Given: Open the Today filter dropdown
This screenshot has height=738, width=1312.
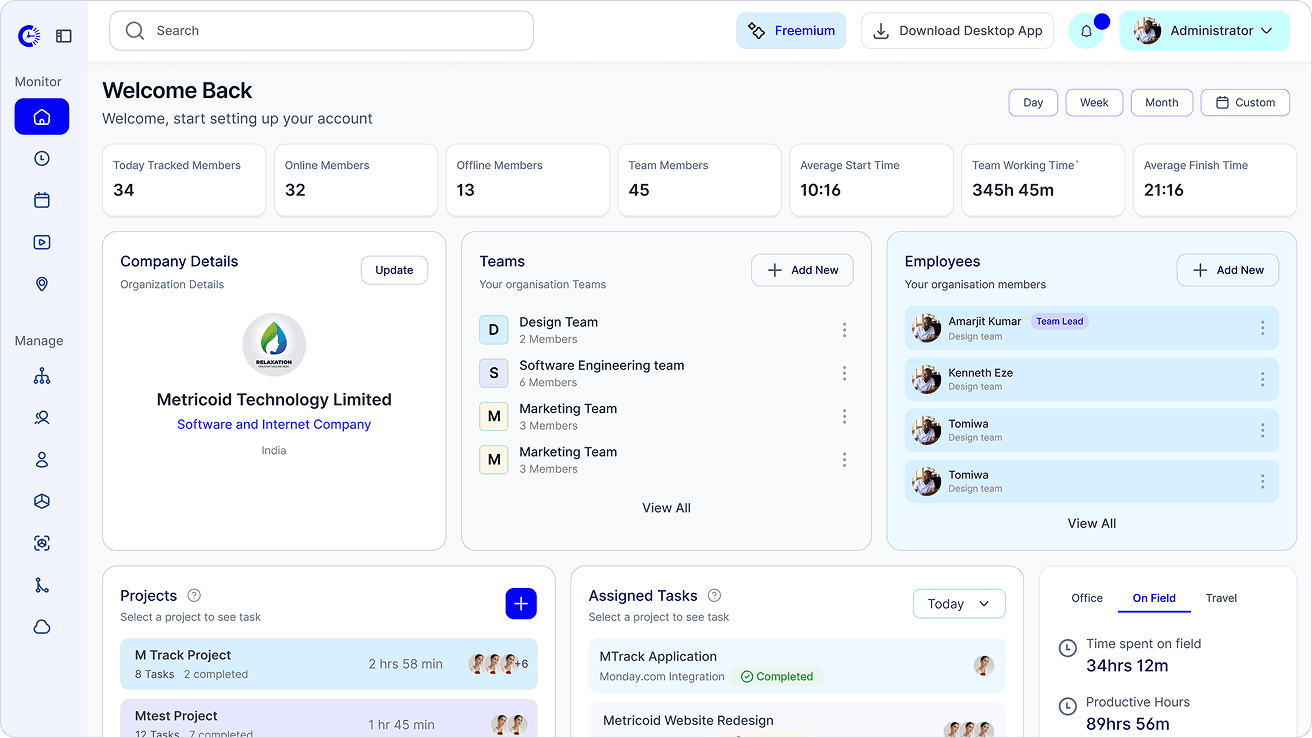Looking at the screenshot, I should pos(959,604).
